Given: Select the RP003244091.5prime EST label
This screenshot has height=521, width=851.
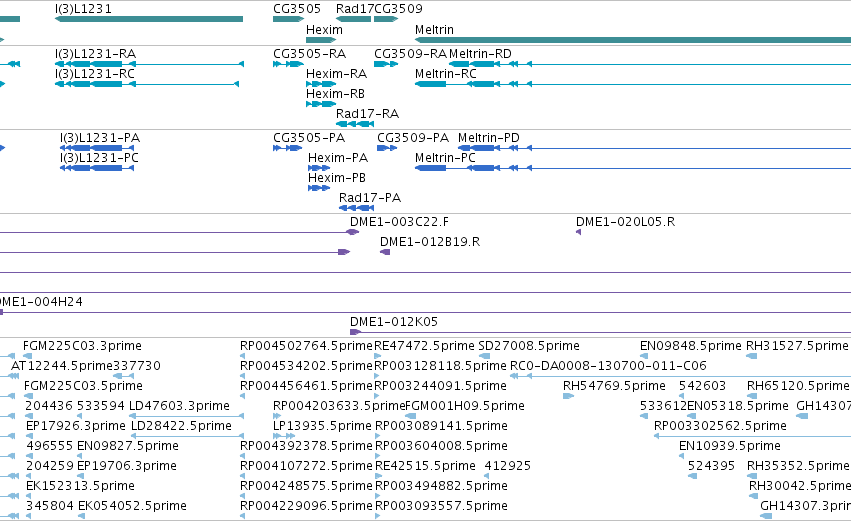Looking at the screenshot, I should tap(441, 386).
